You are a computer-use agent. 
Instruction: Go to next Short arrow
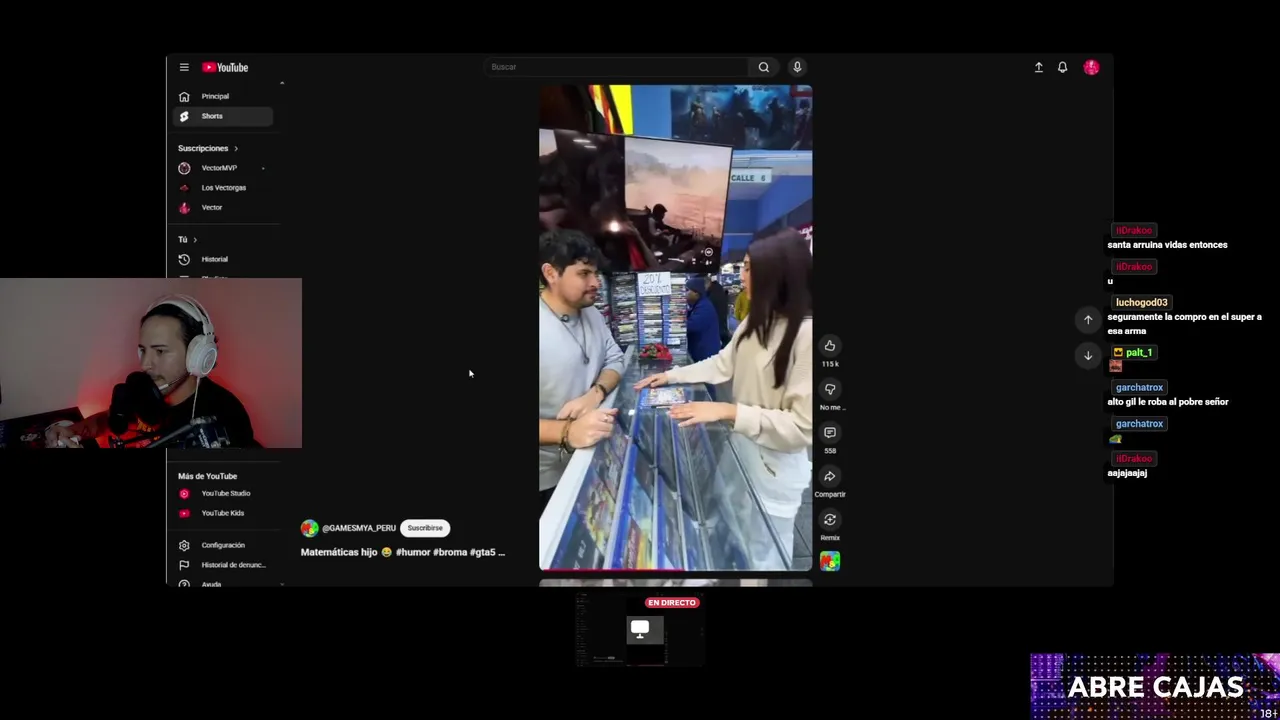(x=1088, y=355)
